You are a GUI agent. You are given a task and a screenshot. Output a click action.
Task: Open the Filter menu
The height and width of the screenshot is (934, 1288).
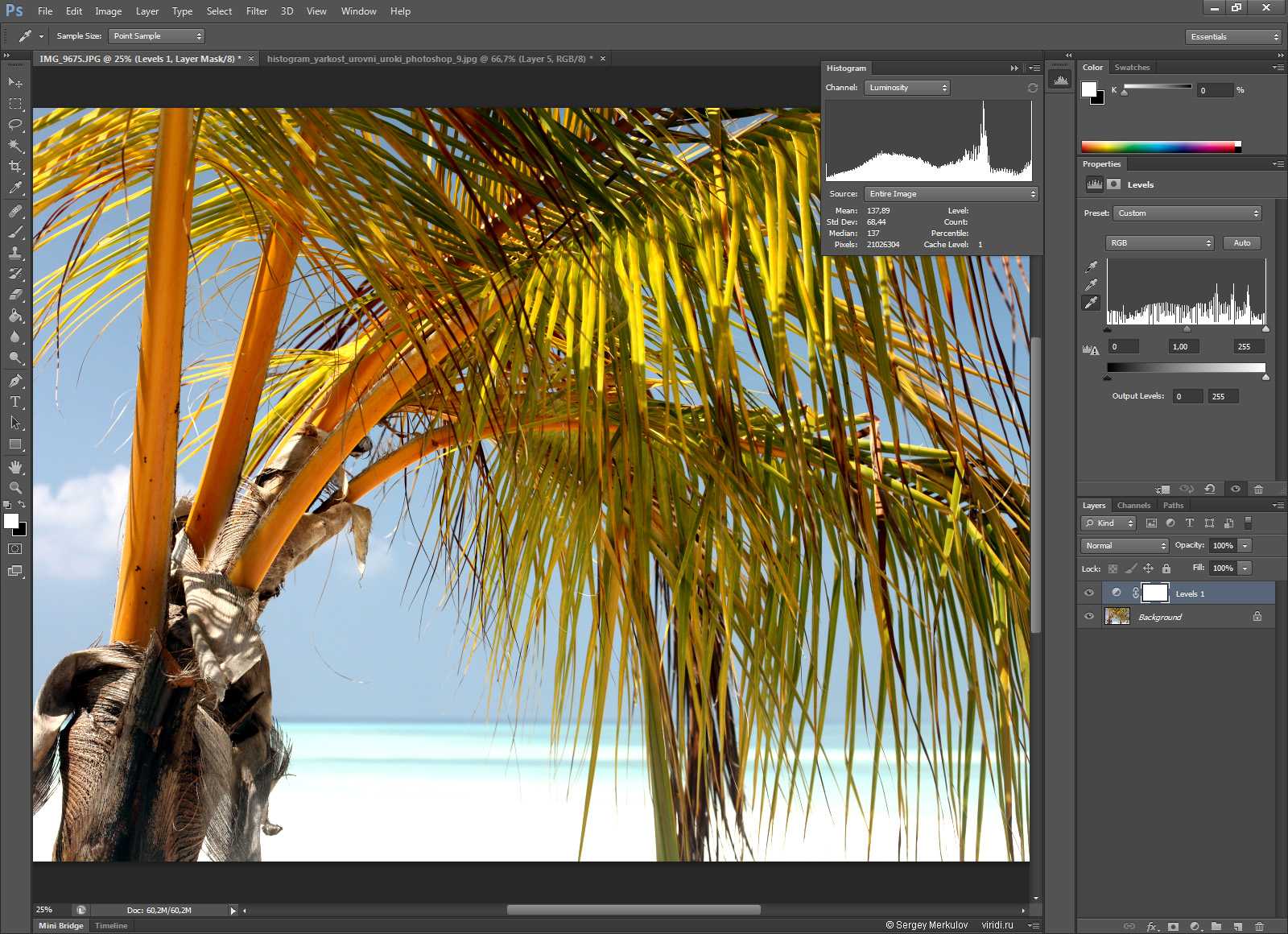257,11
